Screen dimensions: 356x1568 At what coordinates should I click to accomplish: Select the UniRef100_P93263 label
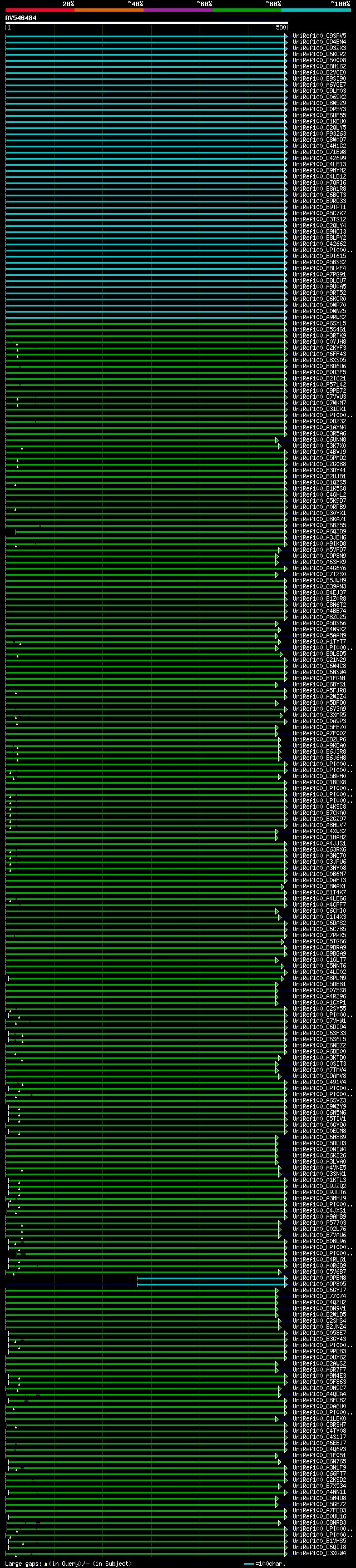pos(319,134)
